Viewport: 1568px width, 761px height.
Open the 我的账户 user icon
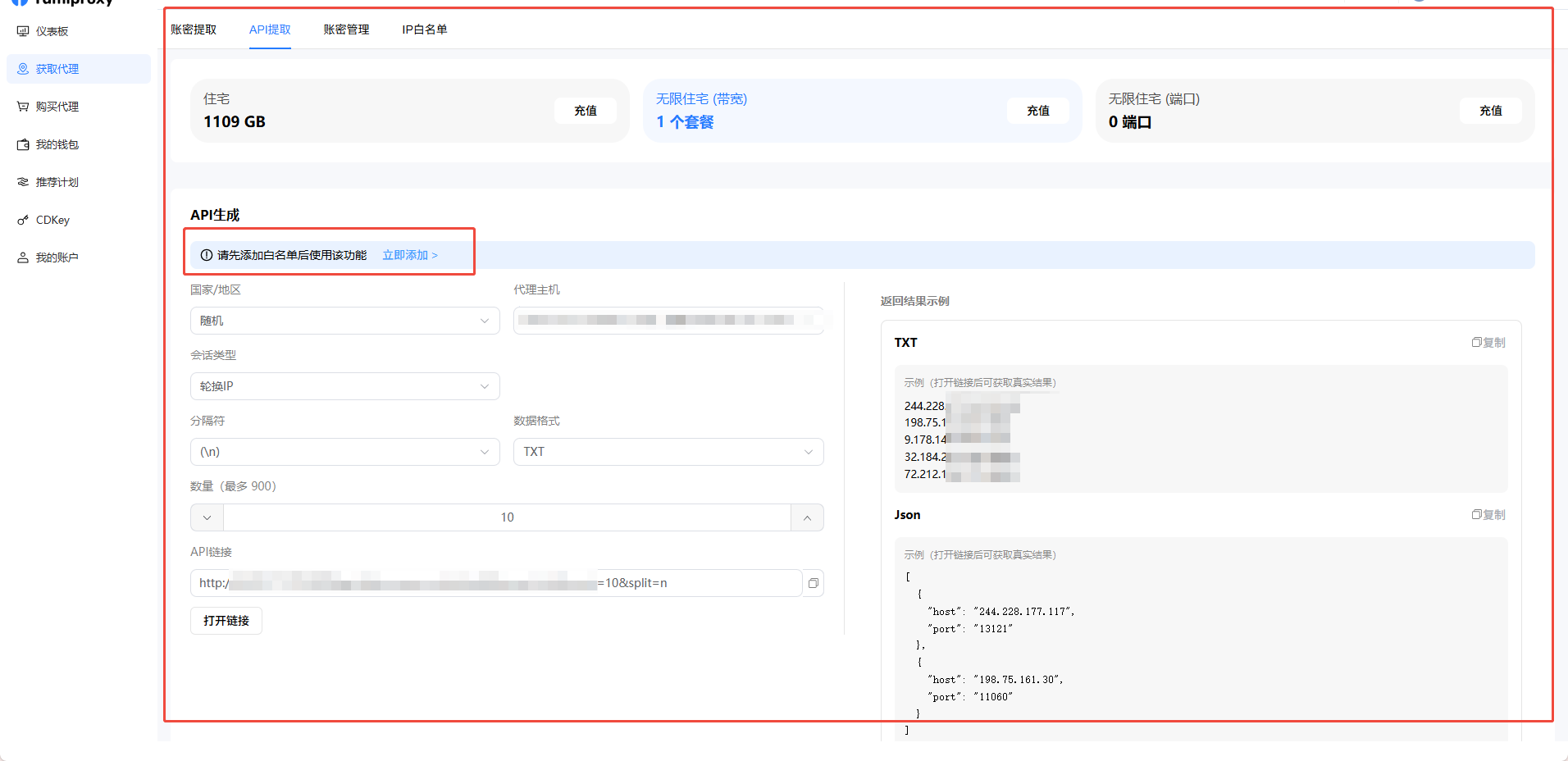pos(23,257)
